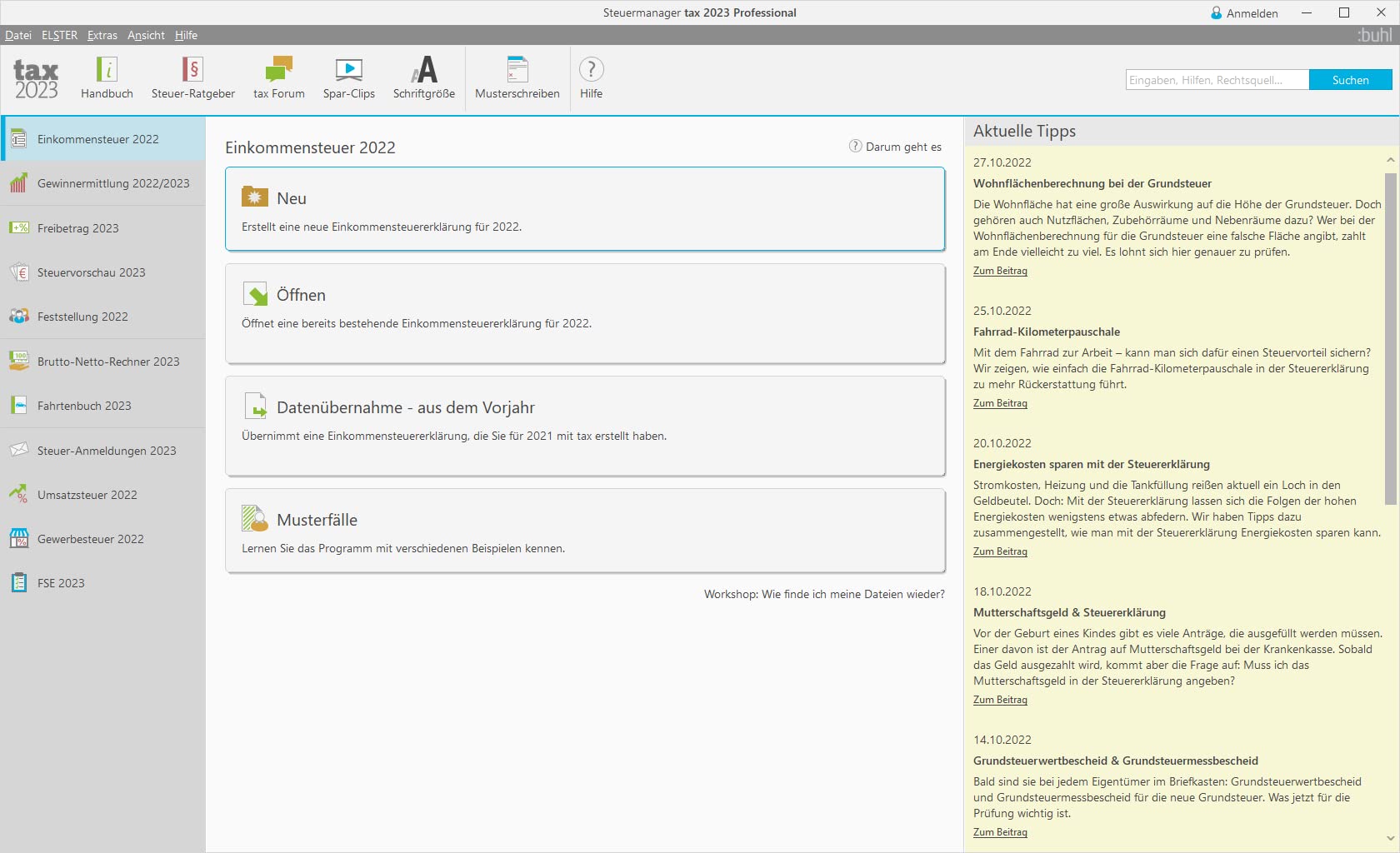Open Zum Beitrag for Fahrrad-Kilometerpauschale tip
1400x853 pixels.
1000,403
